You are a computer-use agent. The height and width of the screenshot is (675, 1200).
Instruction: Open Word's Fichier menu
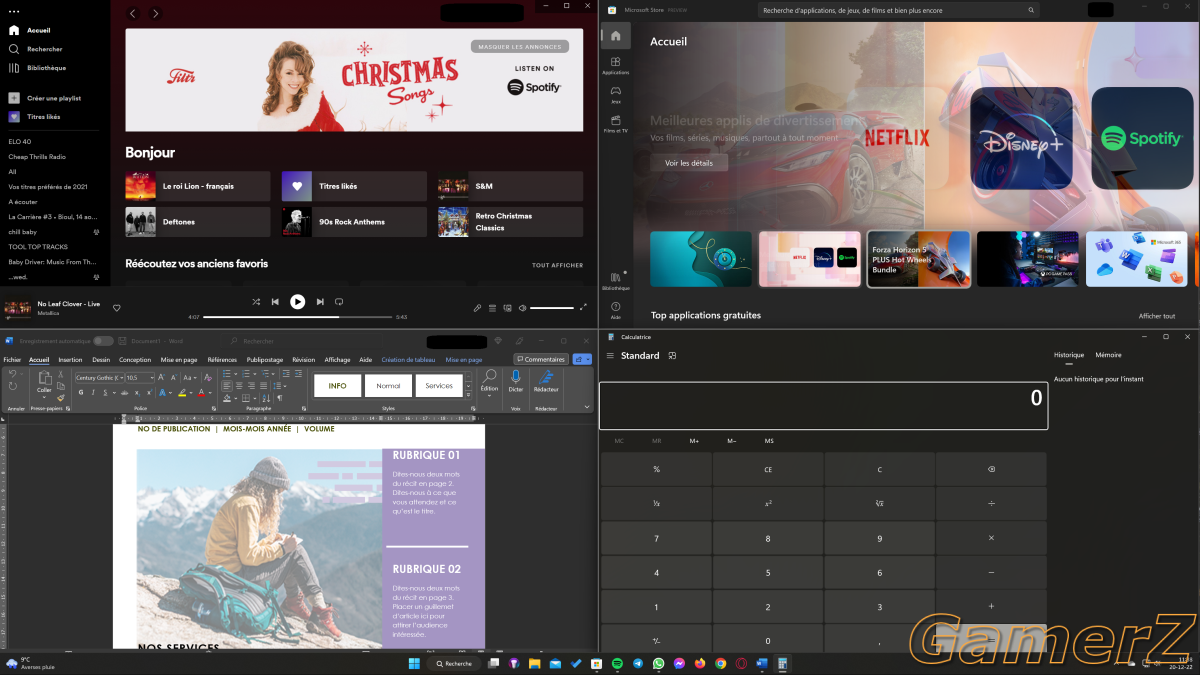click(x=12, y=360)
